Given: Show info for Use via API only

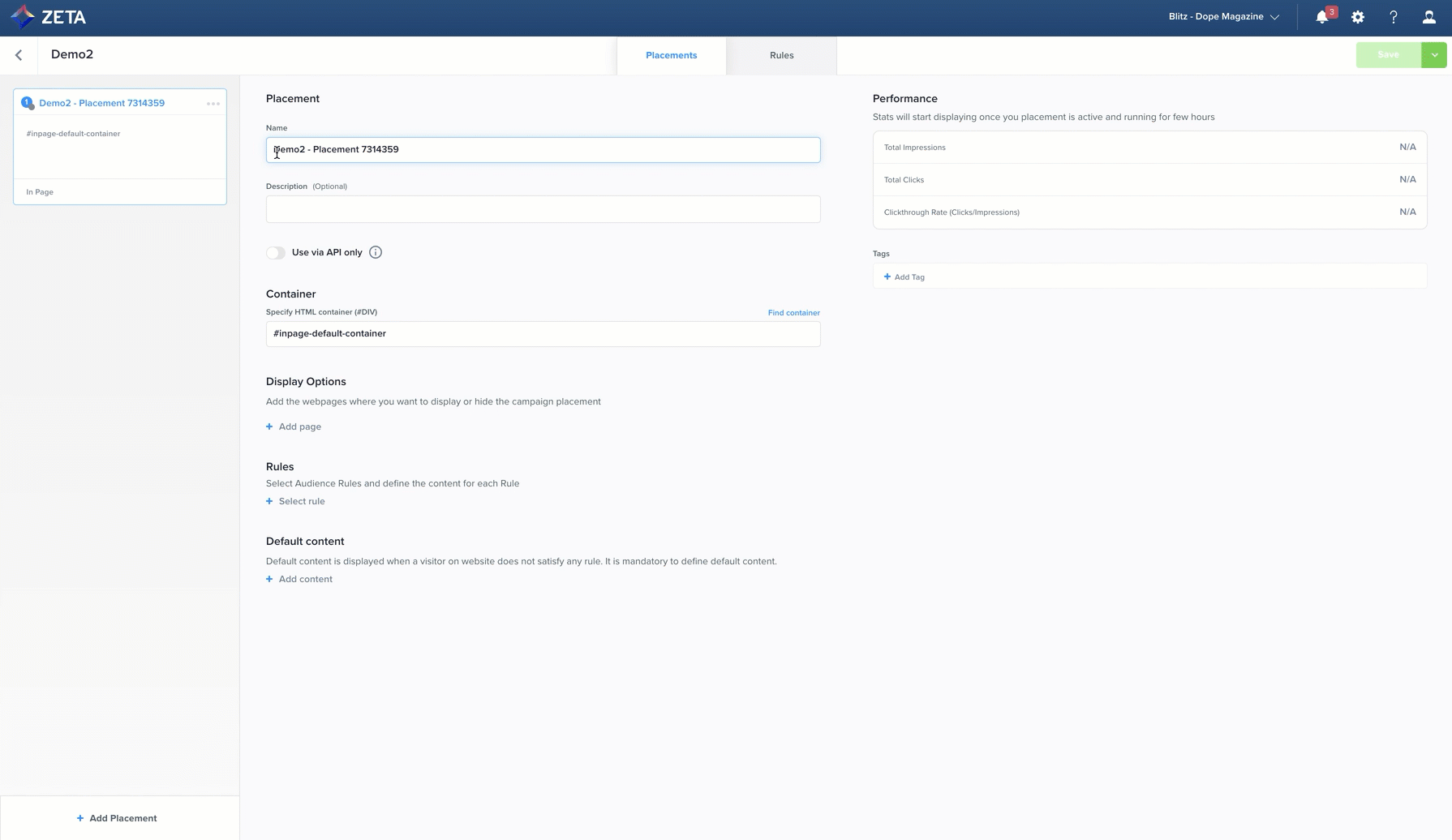Looking at the screenshot, I should 375,253.
